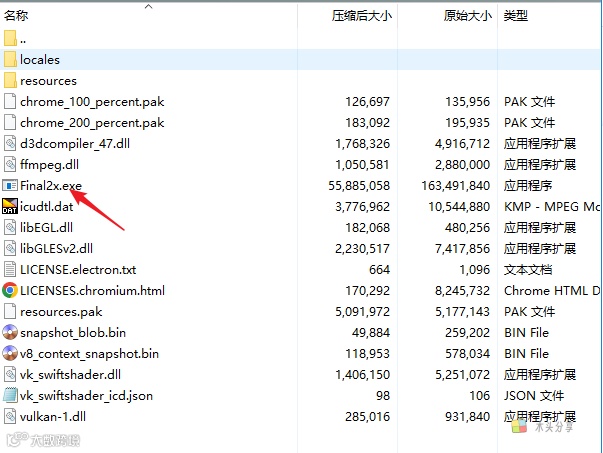Sort by the 压缩后大小 column header
The image size is (603, 453).
[x=361, y=15]
